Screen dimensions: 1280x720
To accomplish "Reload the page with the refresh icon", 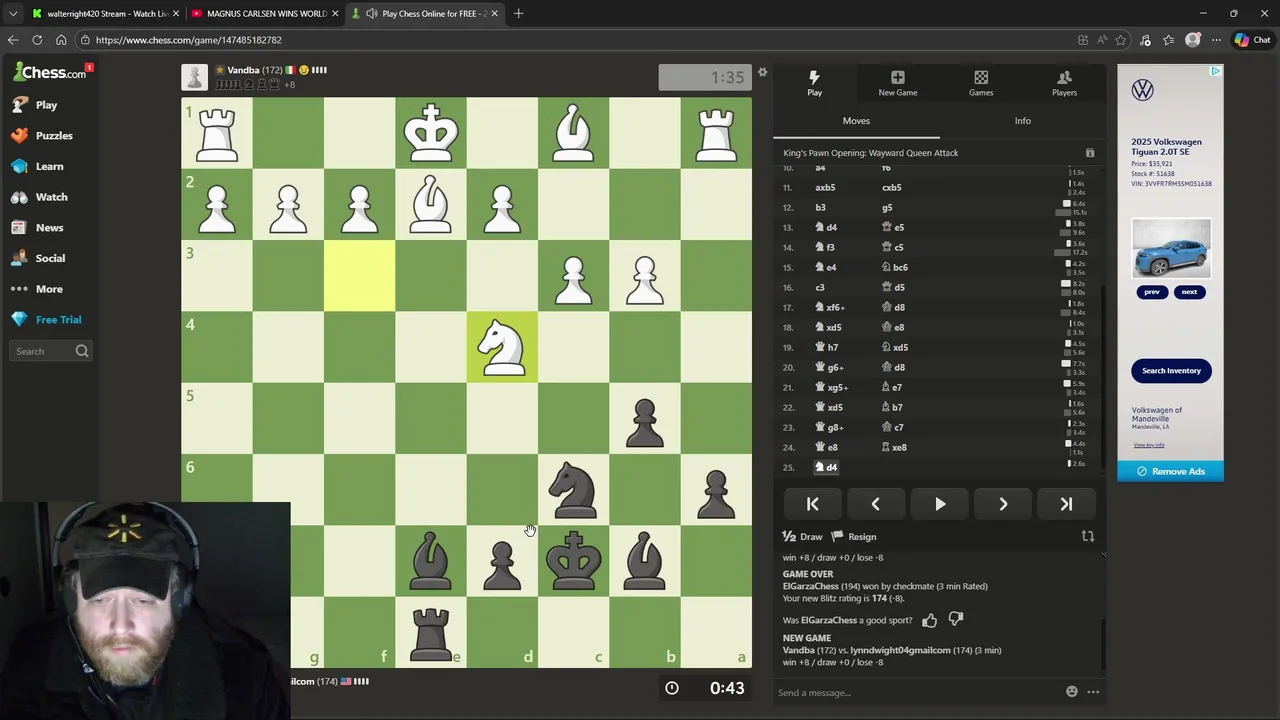I will (x=37, y=40).
